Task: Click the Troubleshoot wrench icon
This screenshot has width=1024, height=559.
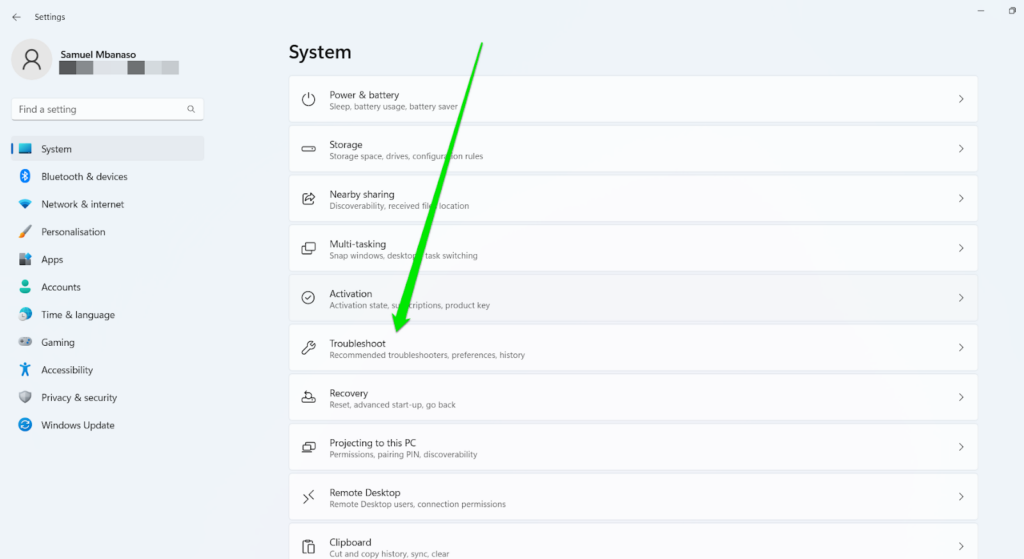Action: click(309, 348)
